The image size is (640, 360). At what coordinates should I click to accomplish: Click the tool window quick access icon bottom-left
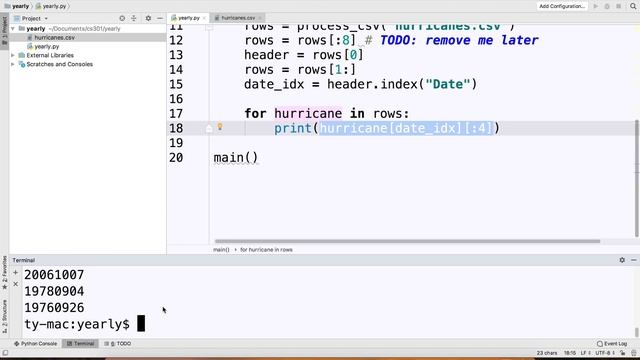pos(5,353)
